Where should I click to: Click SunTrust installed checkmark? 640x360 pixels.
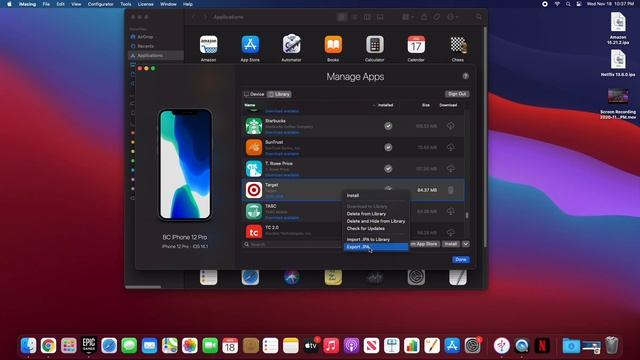pos(388,147)
